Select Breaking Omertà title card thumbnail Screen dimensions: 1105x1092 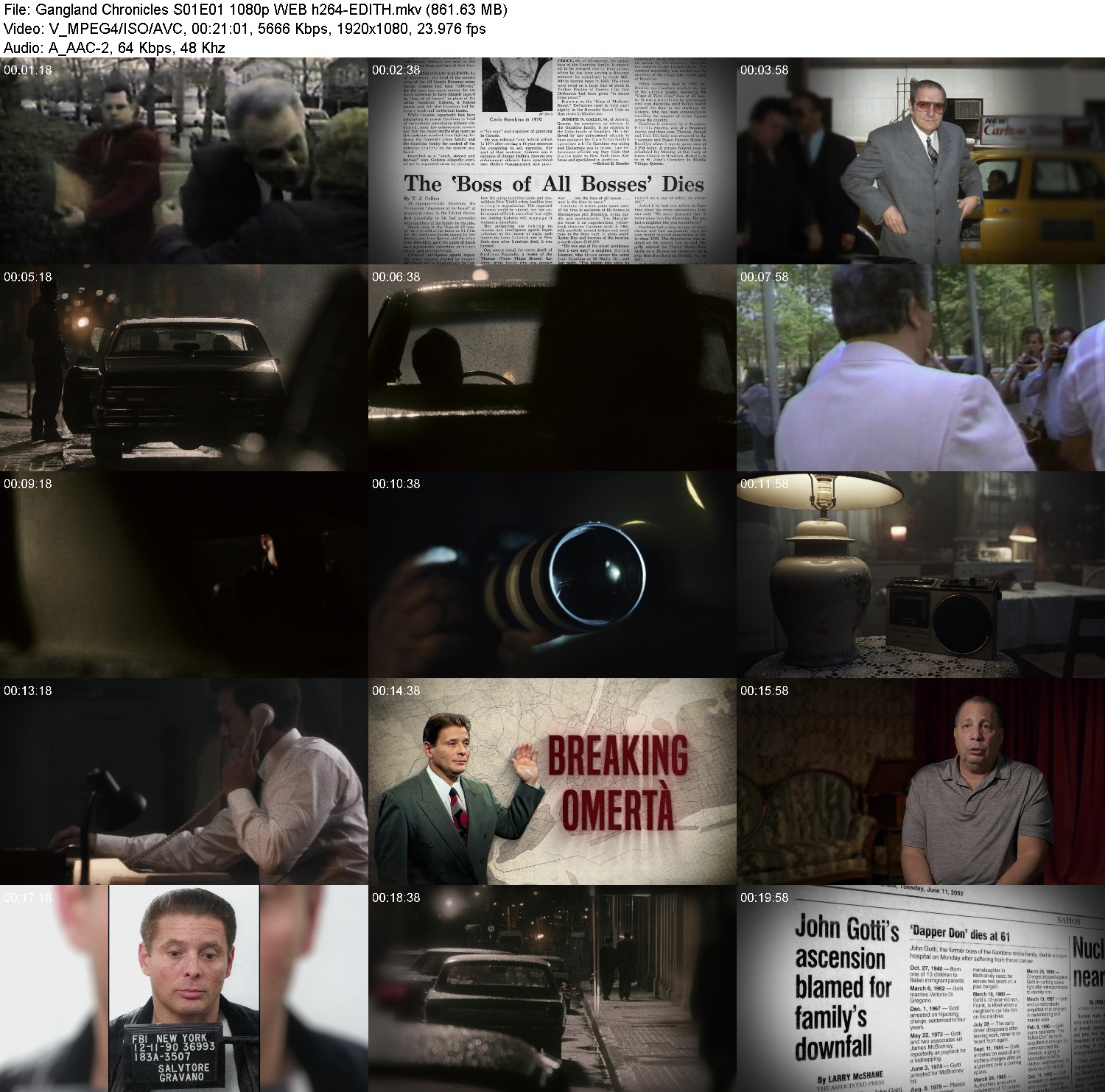coord(552,781)
